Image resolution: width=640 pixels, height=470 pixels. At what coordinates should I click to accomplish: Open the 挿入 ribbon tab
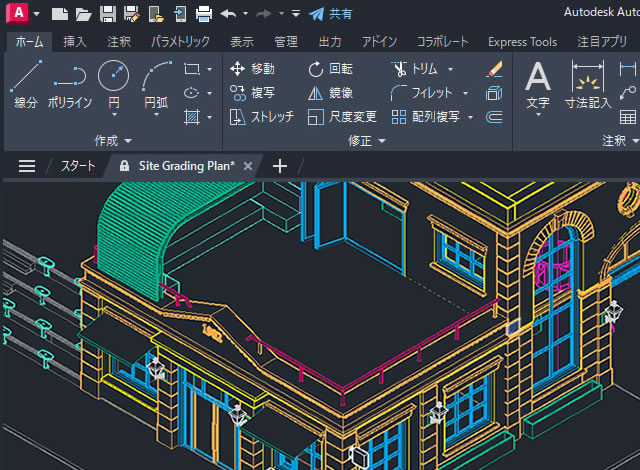coord(75,42)
